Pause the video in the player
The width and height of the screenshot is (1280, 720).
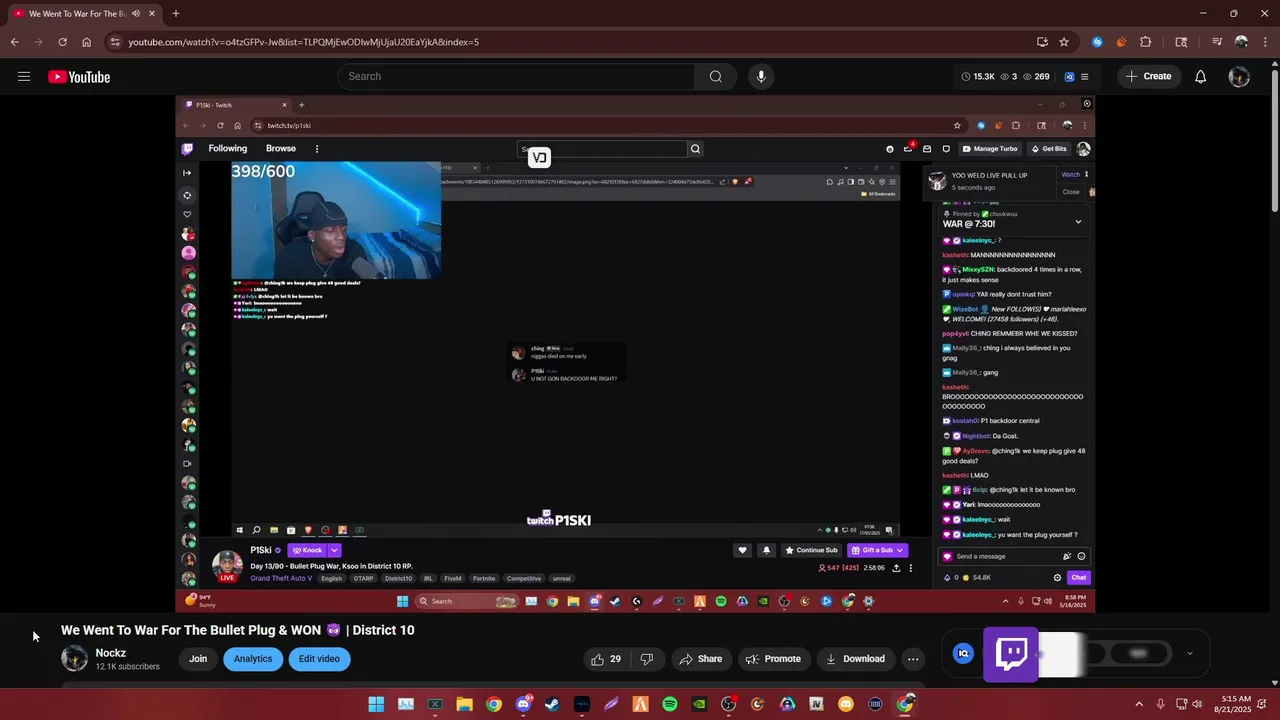(635, 353)
